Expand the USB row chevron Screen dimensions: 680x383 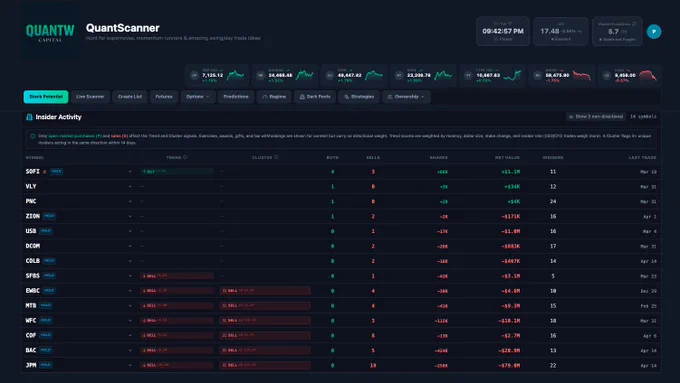130,231
